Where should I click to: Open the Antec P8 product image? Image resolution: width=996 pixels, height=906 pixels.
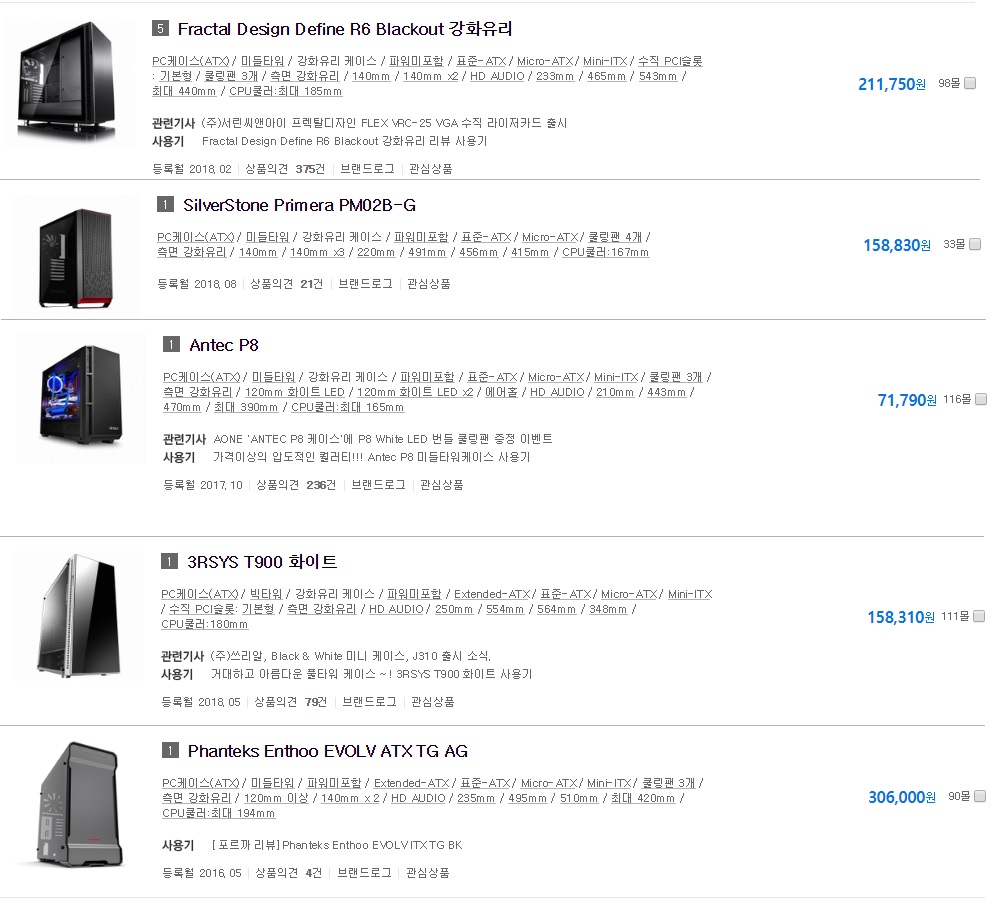coord(81,398)
